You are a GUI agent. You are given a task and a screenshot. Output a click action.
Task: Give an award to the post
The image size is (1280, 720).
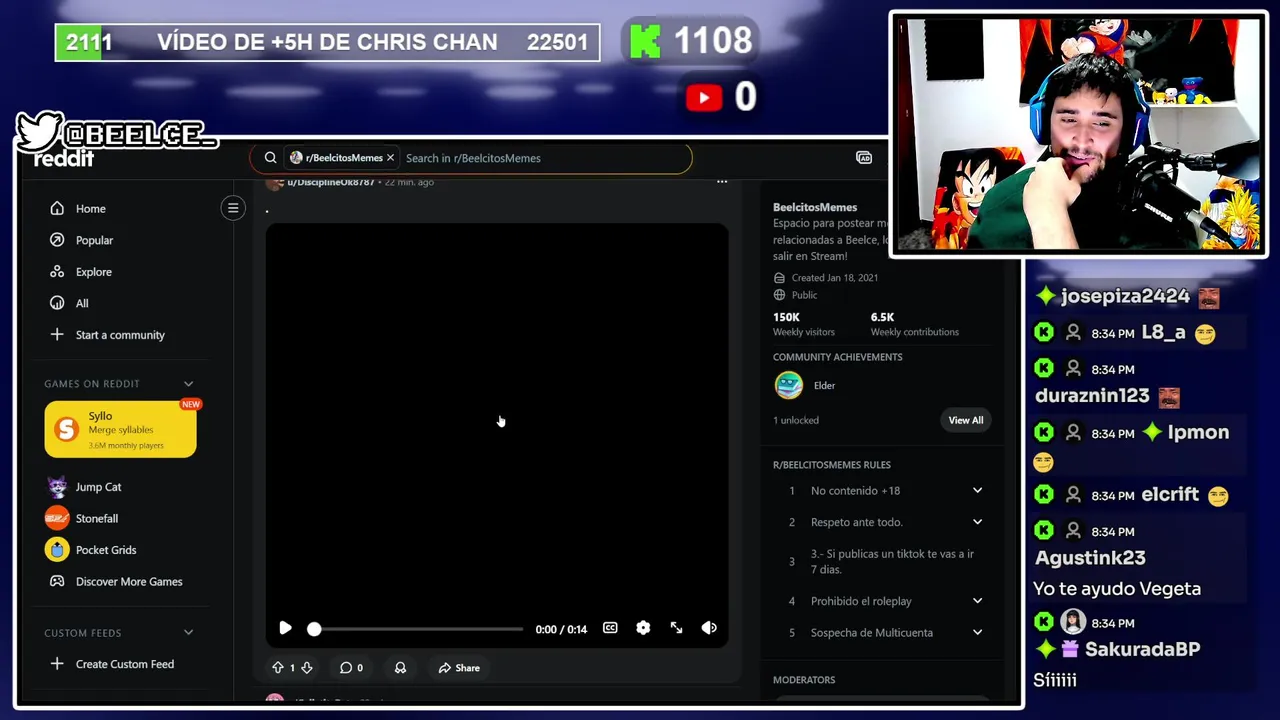(400, 668)
